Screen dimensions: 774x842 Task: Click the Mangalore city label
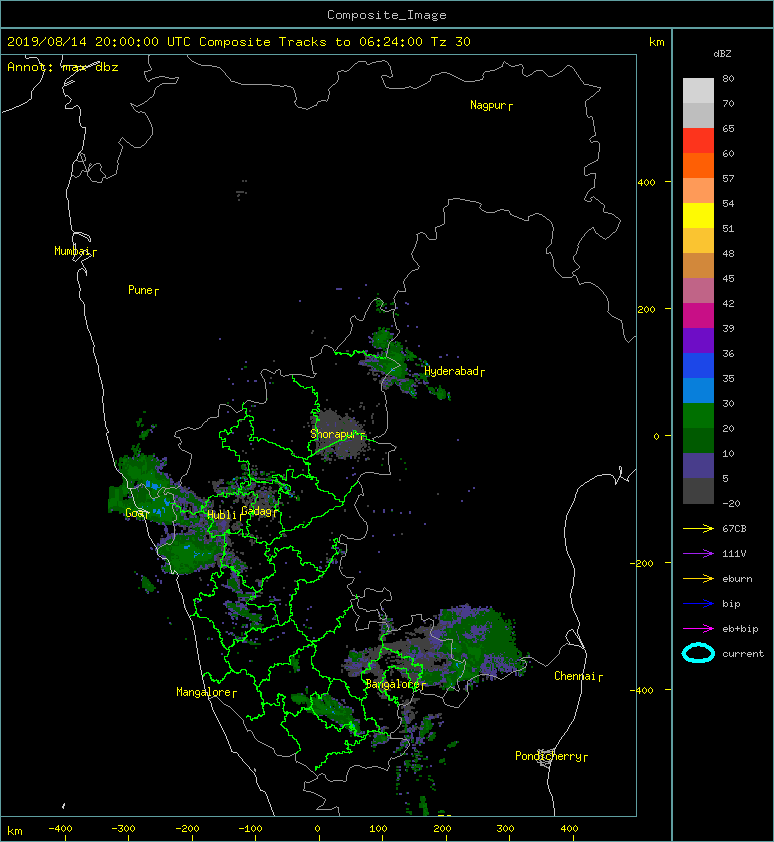point(206,692)
